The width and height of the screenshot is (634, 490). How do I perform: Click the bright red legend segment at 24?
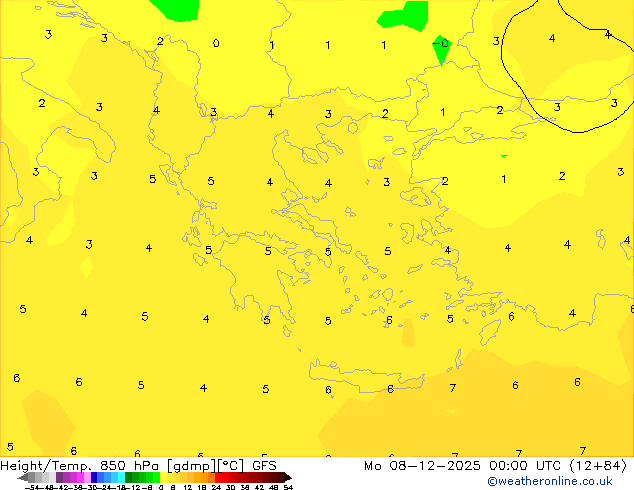(218, 478)
